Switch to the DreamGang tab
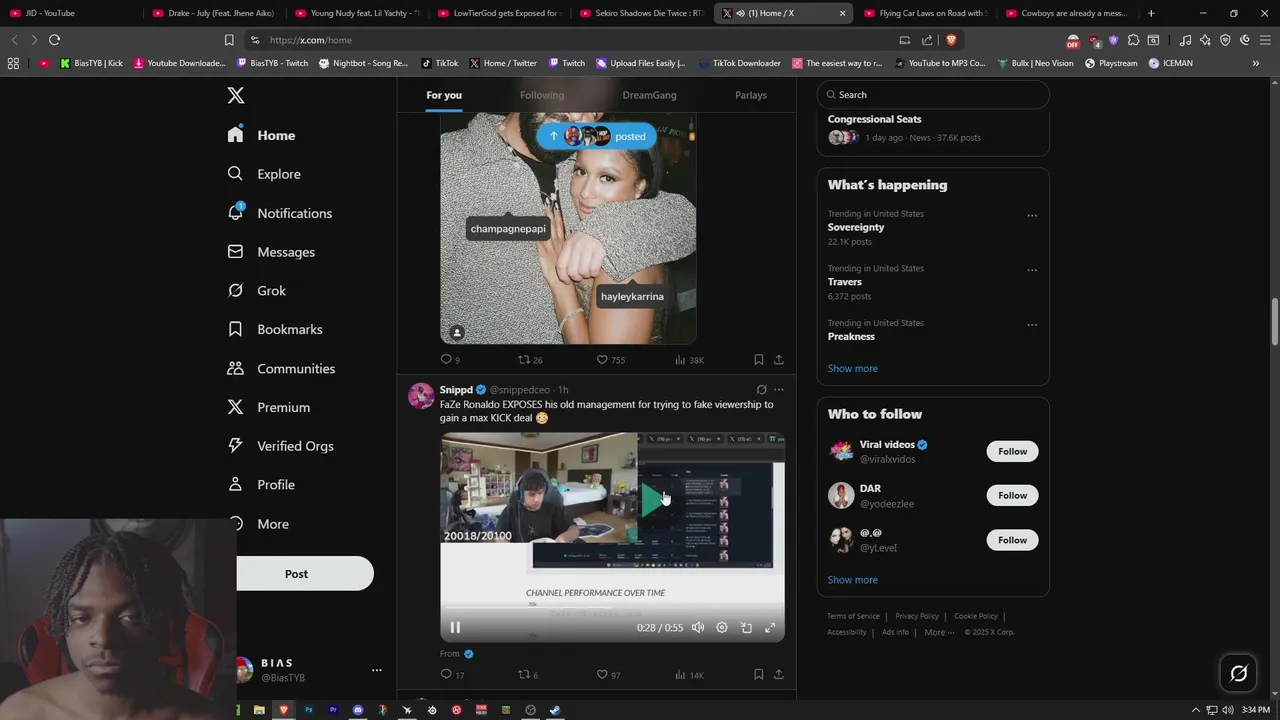 (649, 95)
